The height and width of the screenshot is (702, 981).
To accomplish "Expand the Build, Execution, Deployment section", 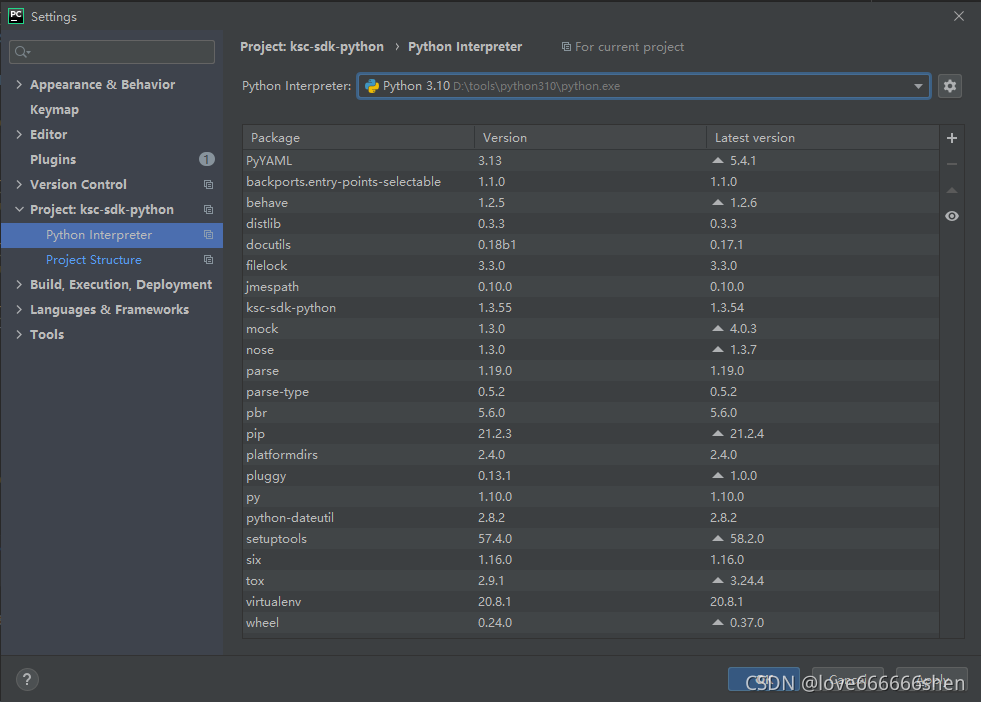I will [17, 284].
